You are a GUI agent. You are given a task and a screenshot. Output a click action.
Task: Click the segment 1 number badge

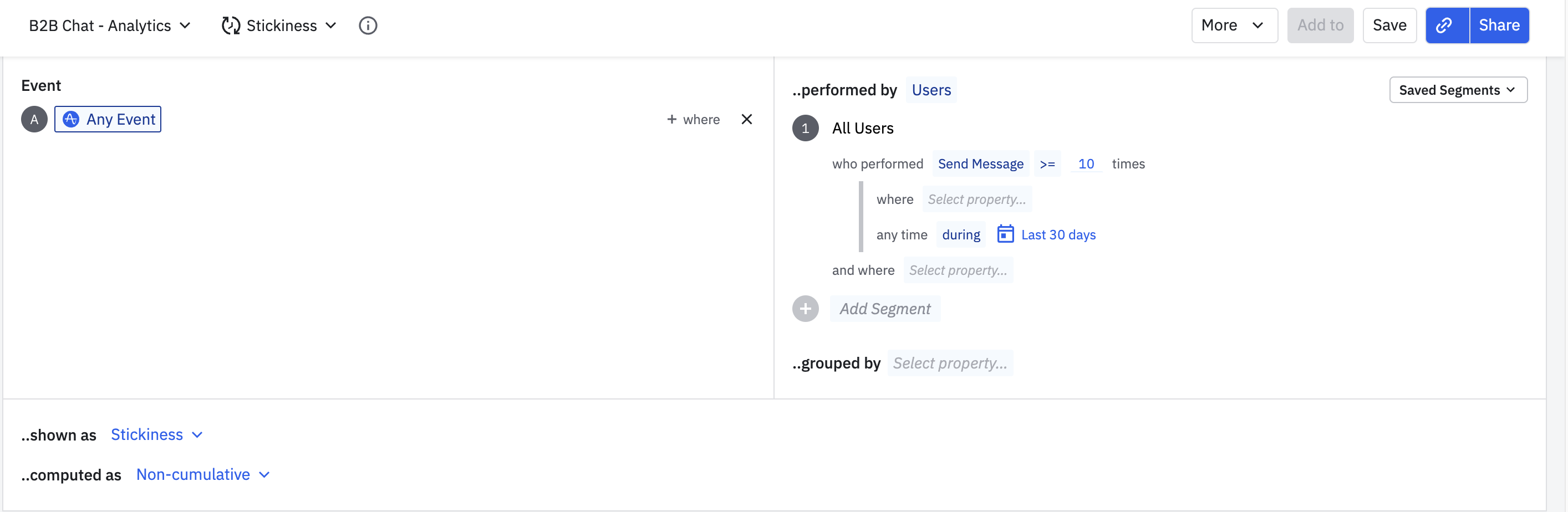pos(805,129)
